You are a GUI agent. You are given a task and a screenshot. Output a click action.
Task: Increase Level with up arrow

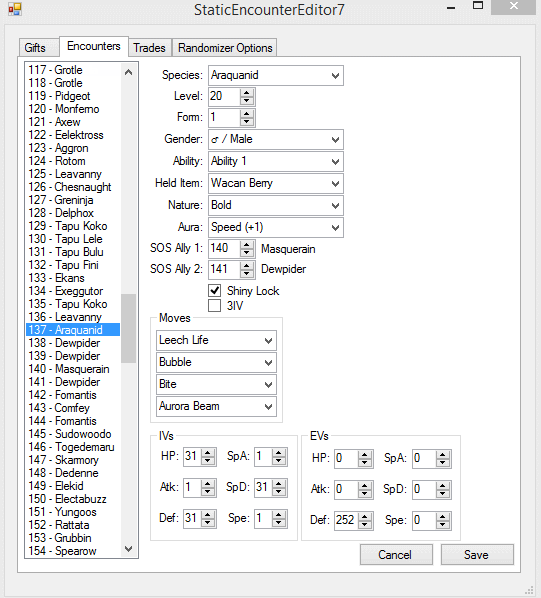pyautogui.click(x=247, y=93)
